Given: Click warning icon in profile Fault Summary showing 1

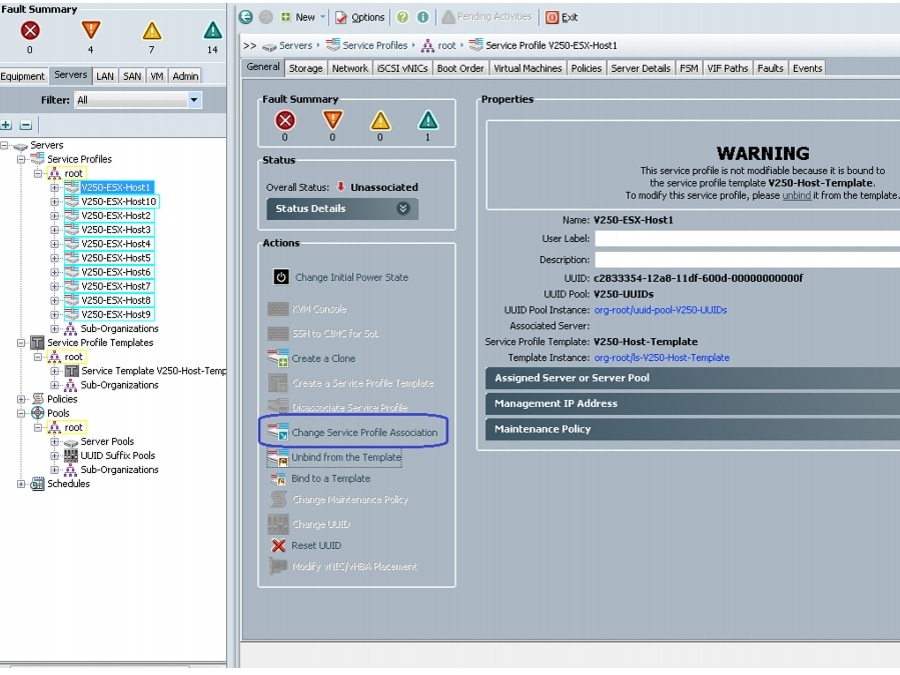Looking at the screenshot, I should (428, 121).
